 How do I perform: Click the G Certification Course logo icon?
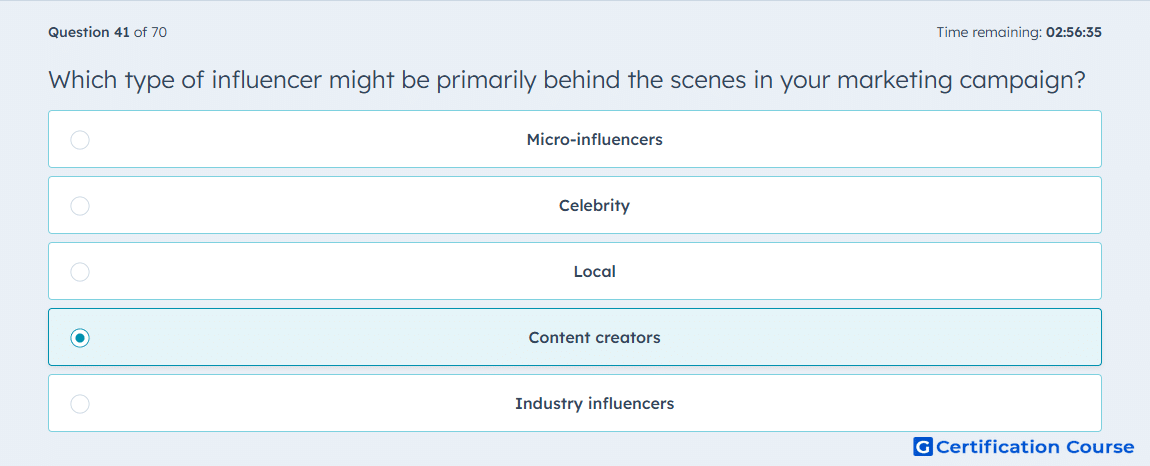click(923, 446)
